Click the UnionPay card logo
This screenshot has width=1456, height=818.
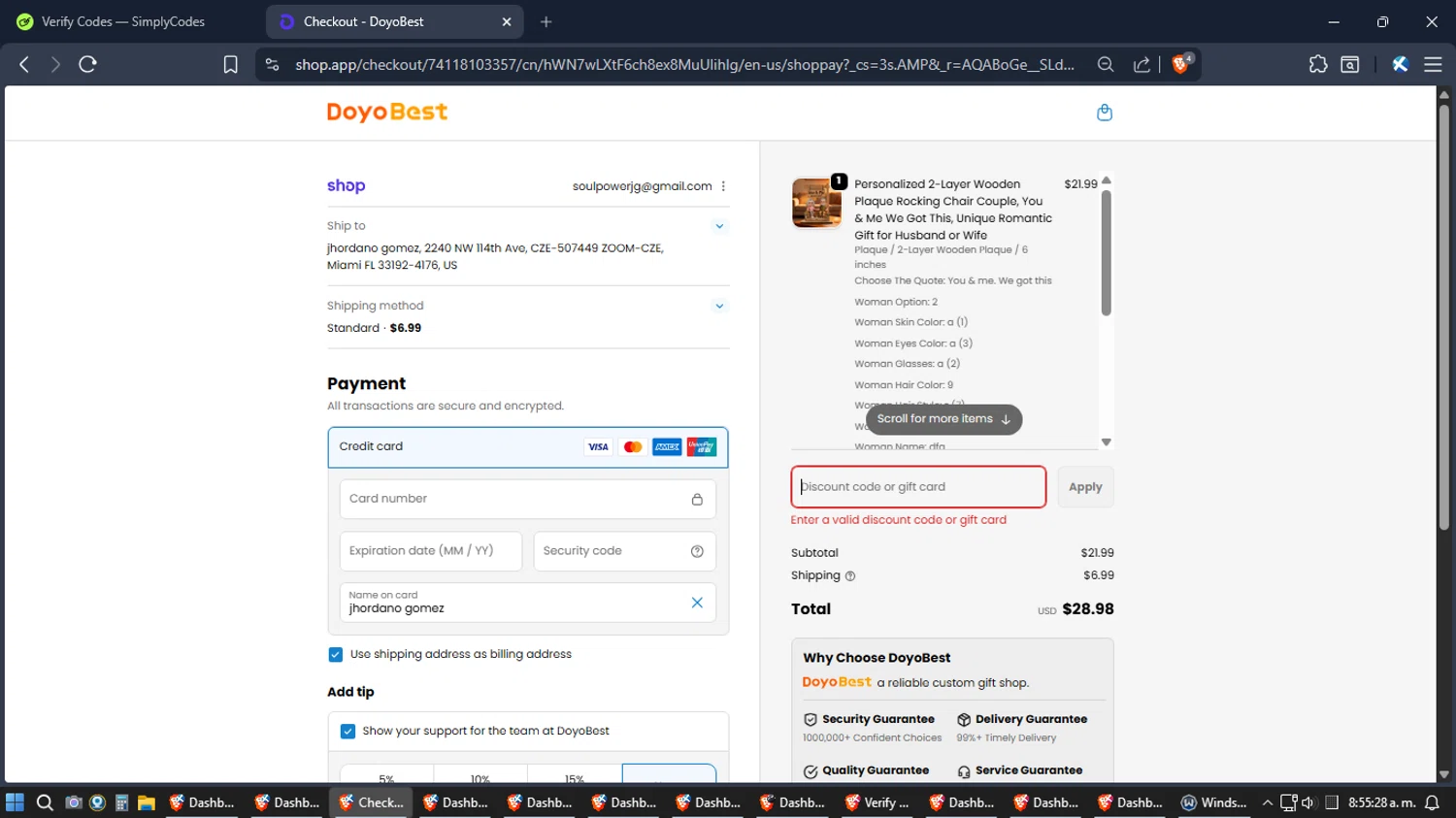pos(701,447)
